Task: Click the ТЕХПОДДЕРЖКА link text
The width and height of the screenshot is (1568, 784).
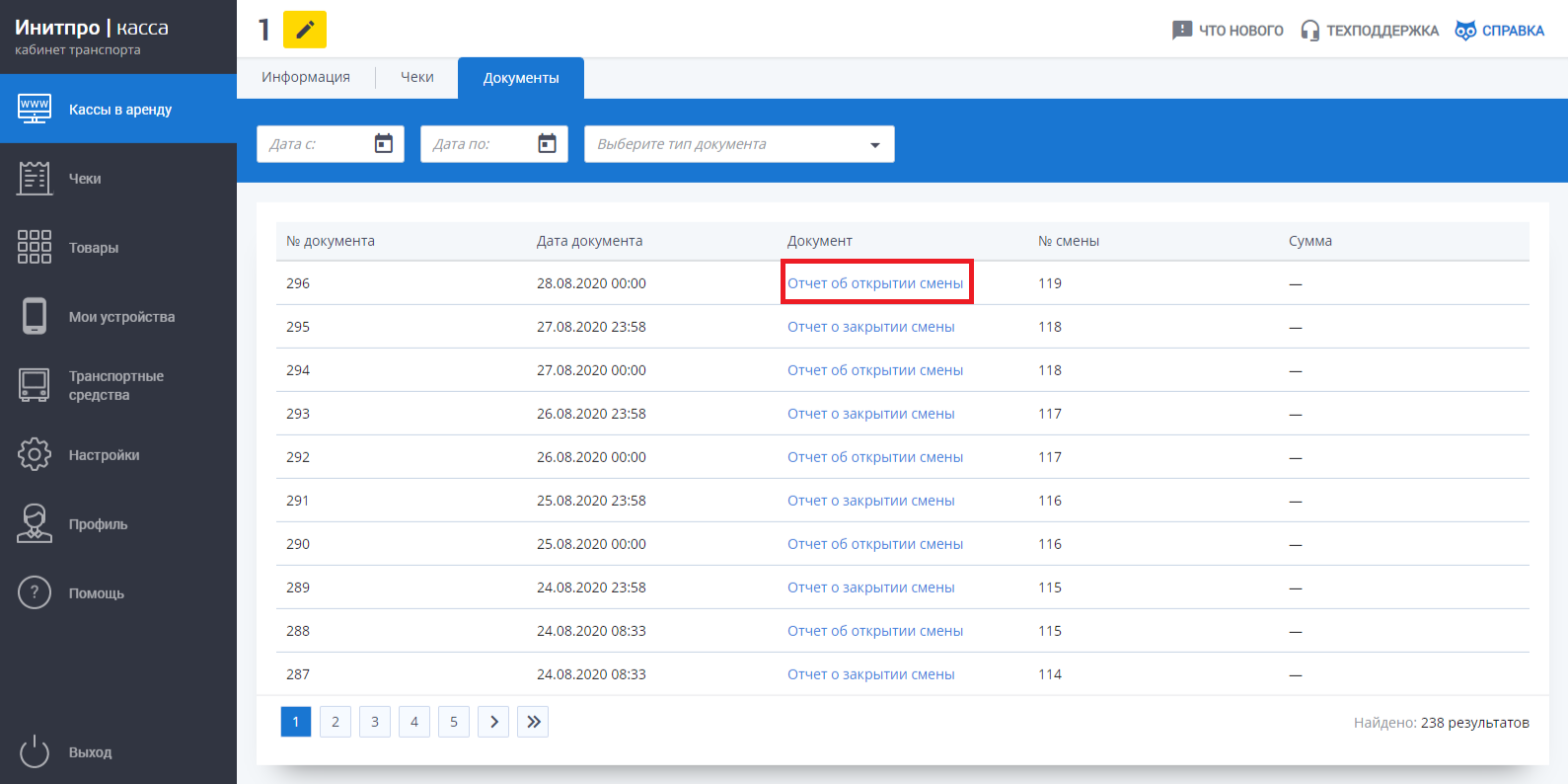Action: (1382, 31)
